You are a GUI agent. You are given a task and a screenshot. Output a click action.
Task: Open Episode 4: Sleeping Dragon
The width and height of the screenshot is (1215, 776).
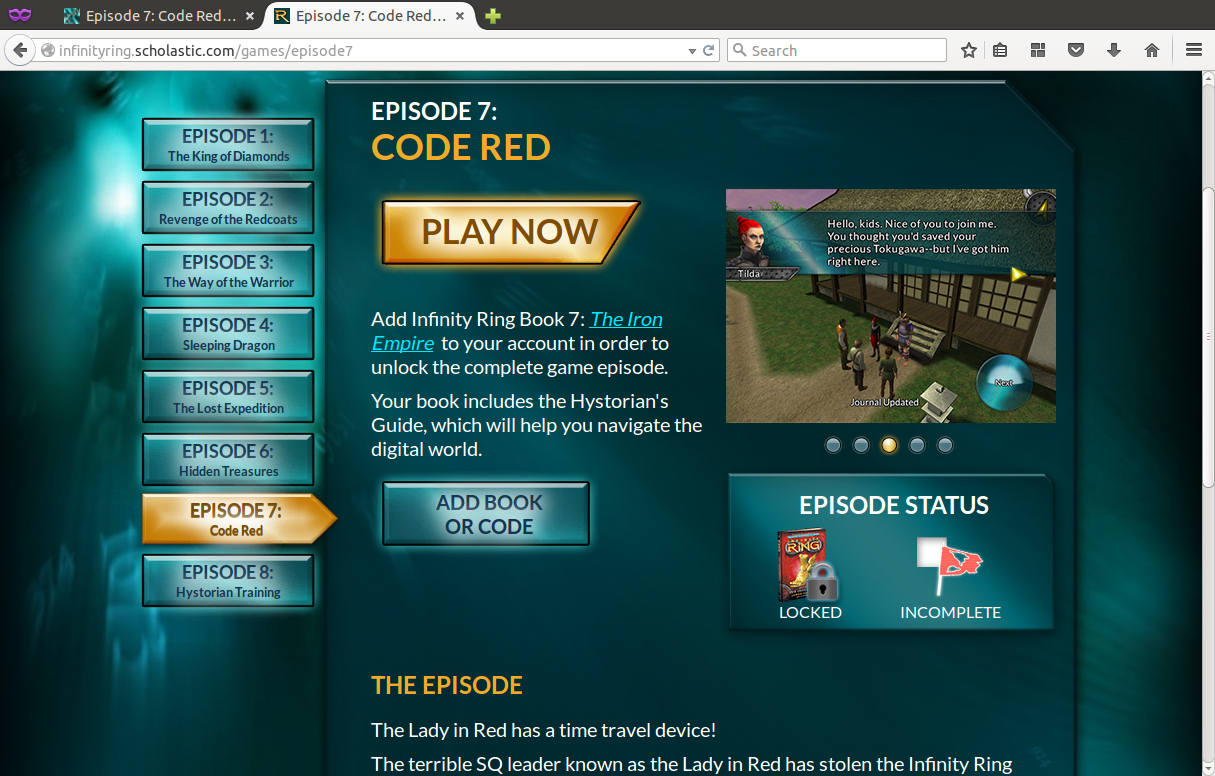click(x=228, y=334)
